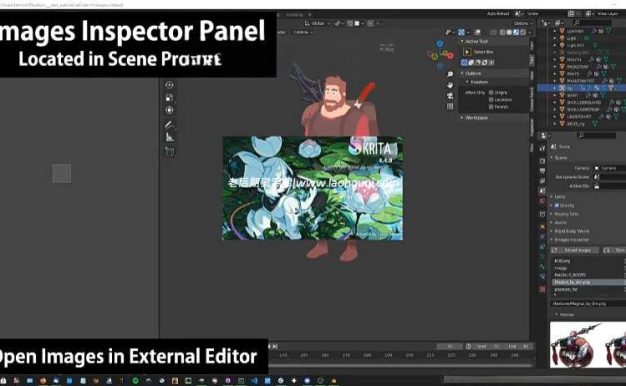
Task: Open the Render properties tab
Action: (542, 160)
